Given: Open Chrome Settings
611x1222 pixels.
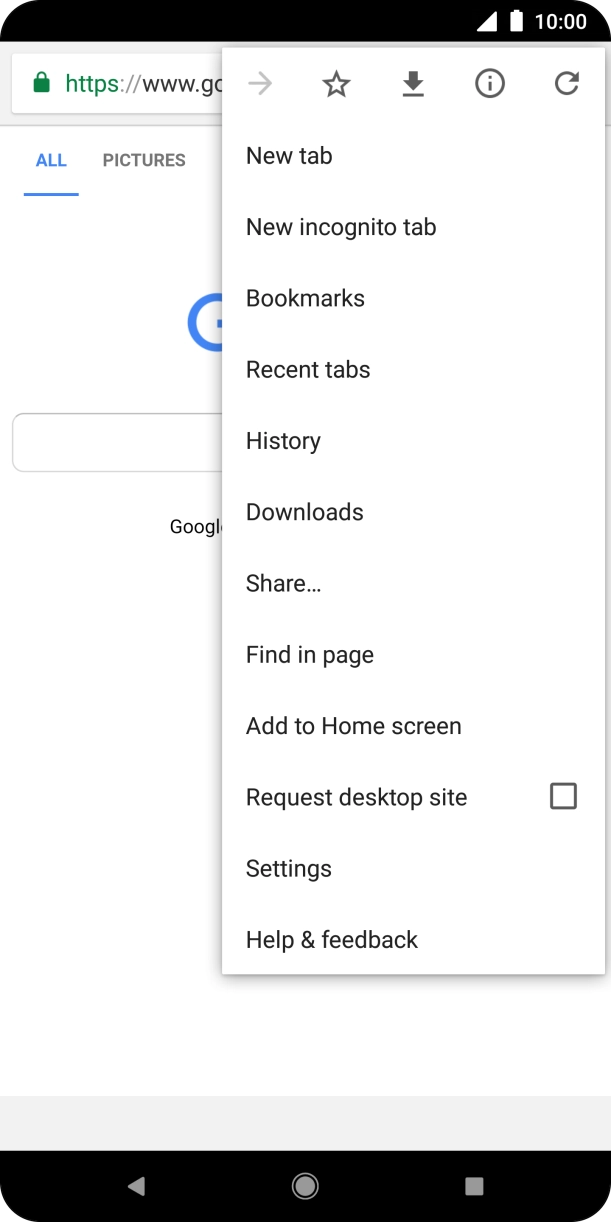Looking at the screenshot, I should (x=289, y=869).
